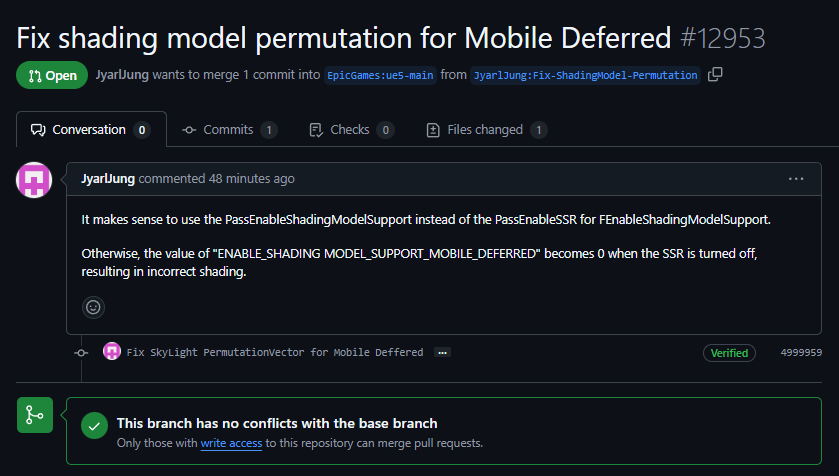
Task: Click the Checks tab count badge
Action: 386,130
